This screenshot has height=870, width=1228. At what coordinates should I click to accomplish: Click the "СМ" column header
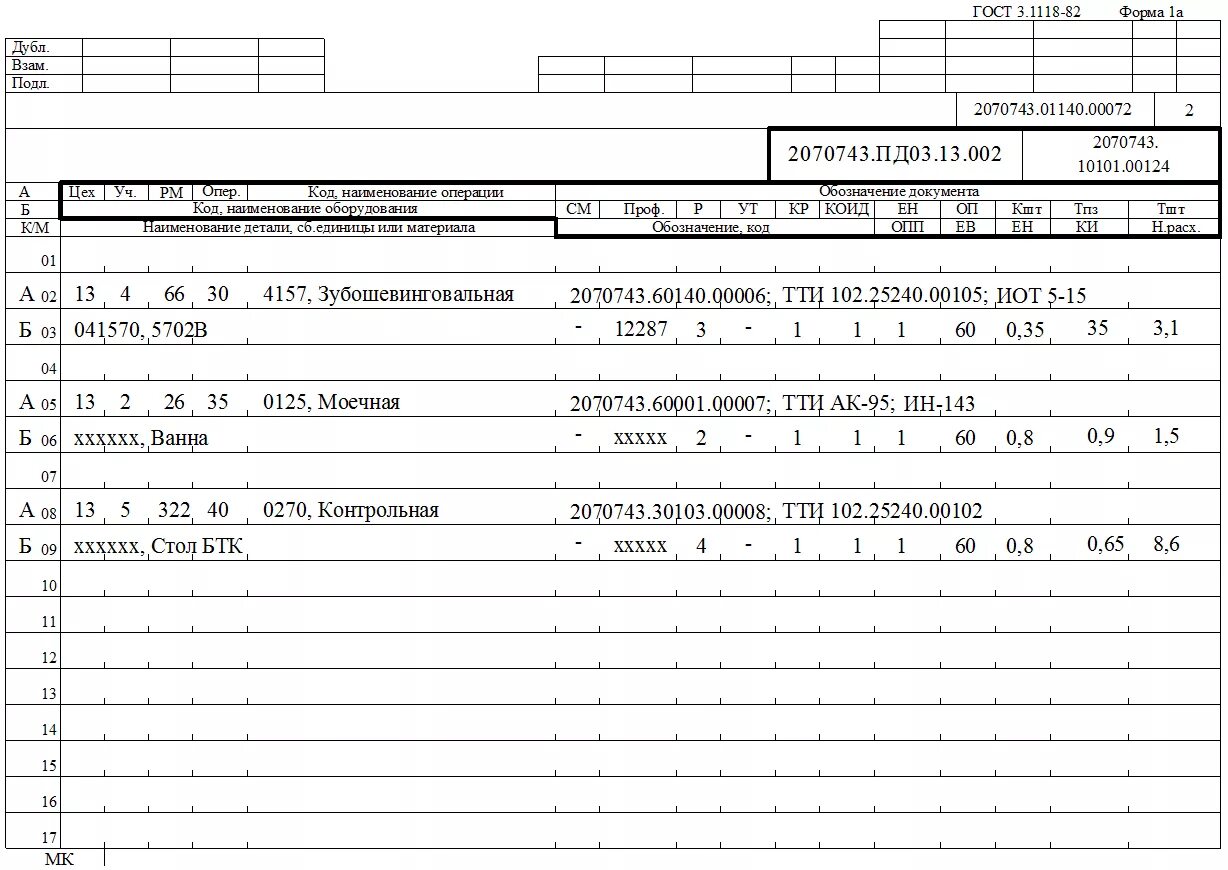(x=578, y=209)
